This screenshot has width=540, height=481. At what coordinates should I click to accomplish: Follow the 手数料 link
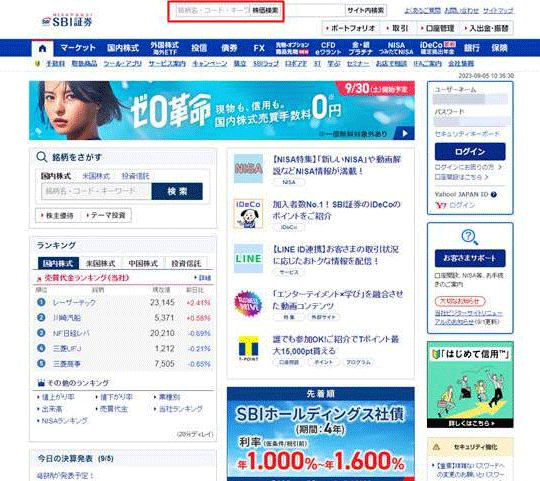tap(55, 64)
